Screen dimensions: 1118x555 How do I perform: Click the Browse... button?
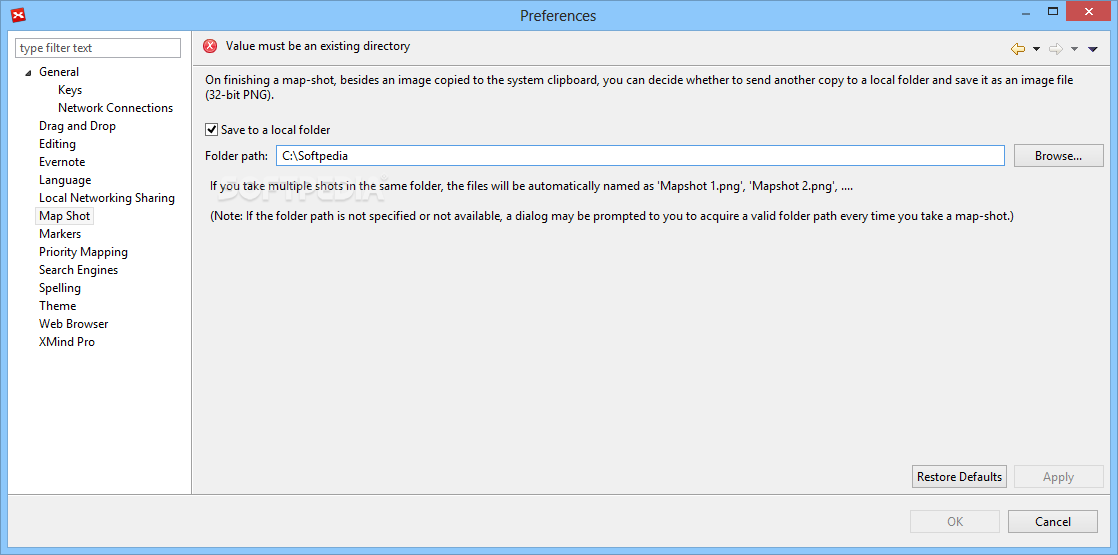click(1059, 156)
